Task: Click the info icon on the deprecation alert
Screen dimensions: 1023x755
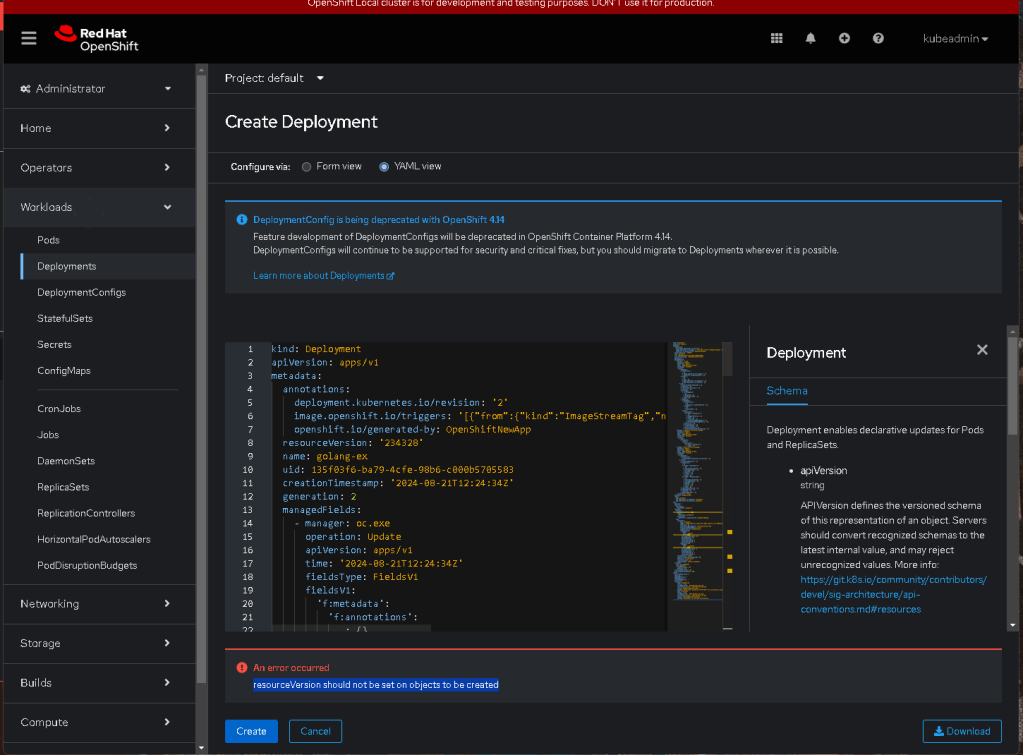Action: pyautogui.click(x=241, y=220)
